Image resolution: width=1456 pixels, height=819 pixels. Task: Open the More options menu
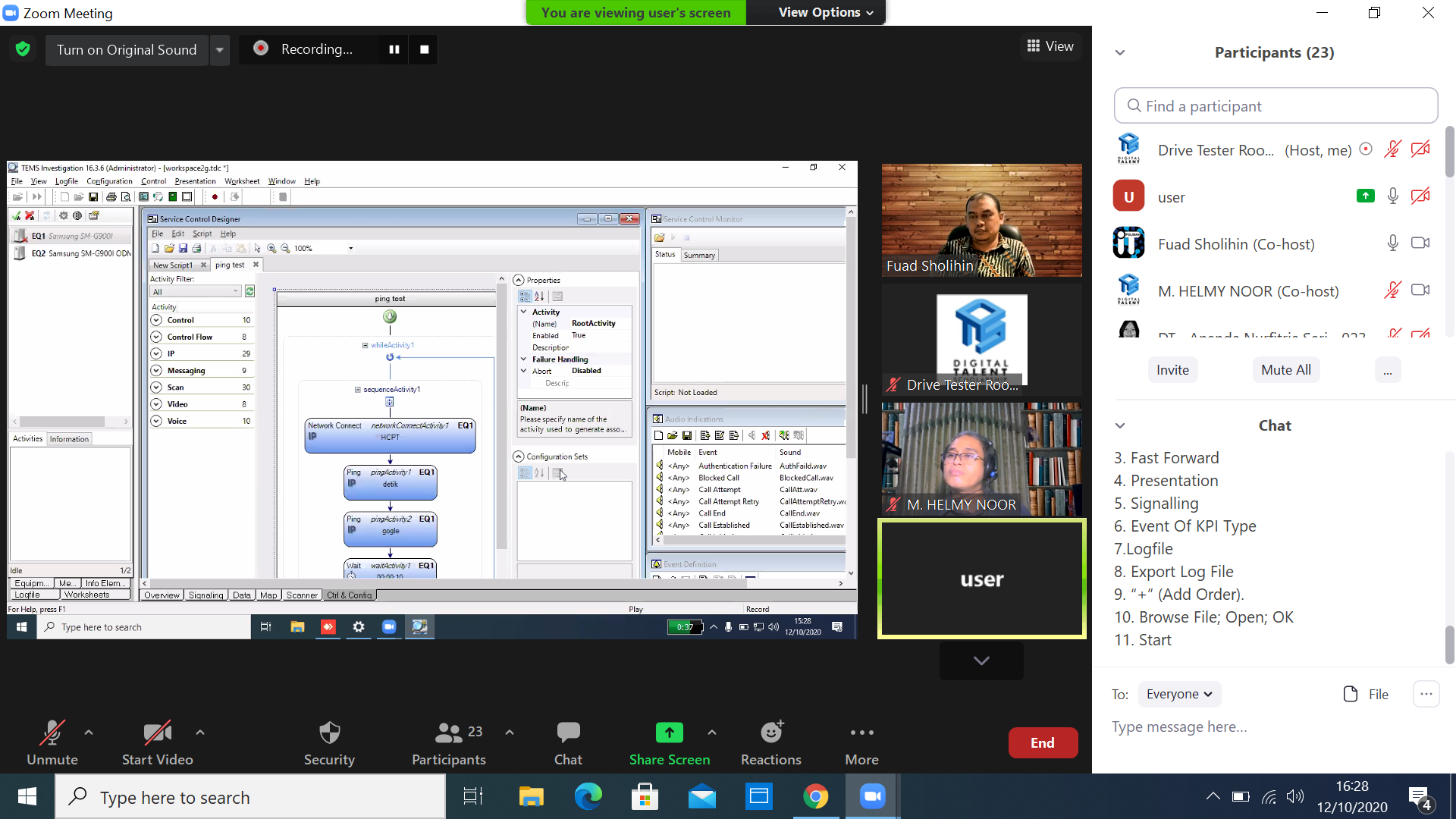[862, 733]
